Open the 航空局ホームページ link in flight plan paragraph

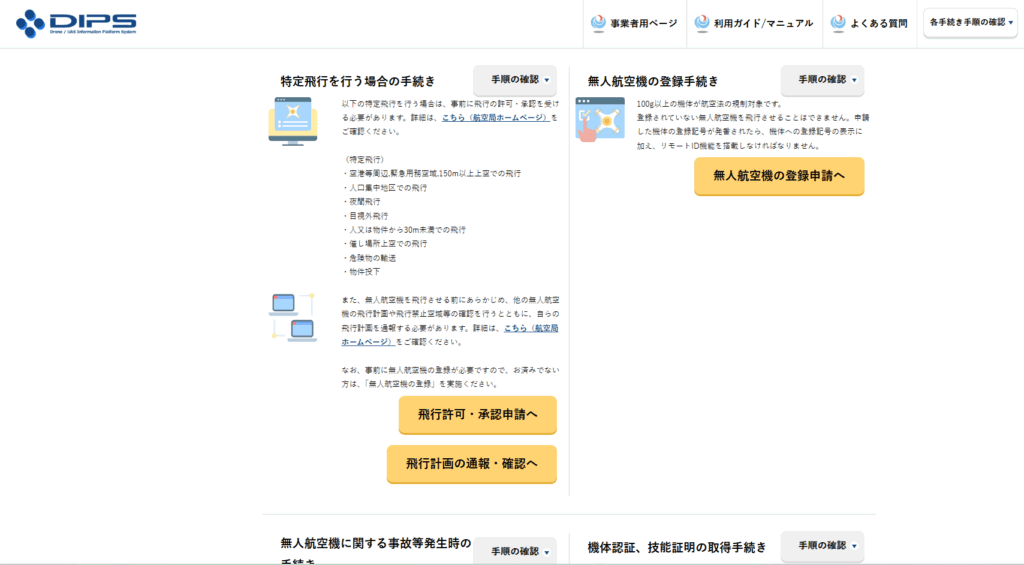click(x=530, y=328)
